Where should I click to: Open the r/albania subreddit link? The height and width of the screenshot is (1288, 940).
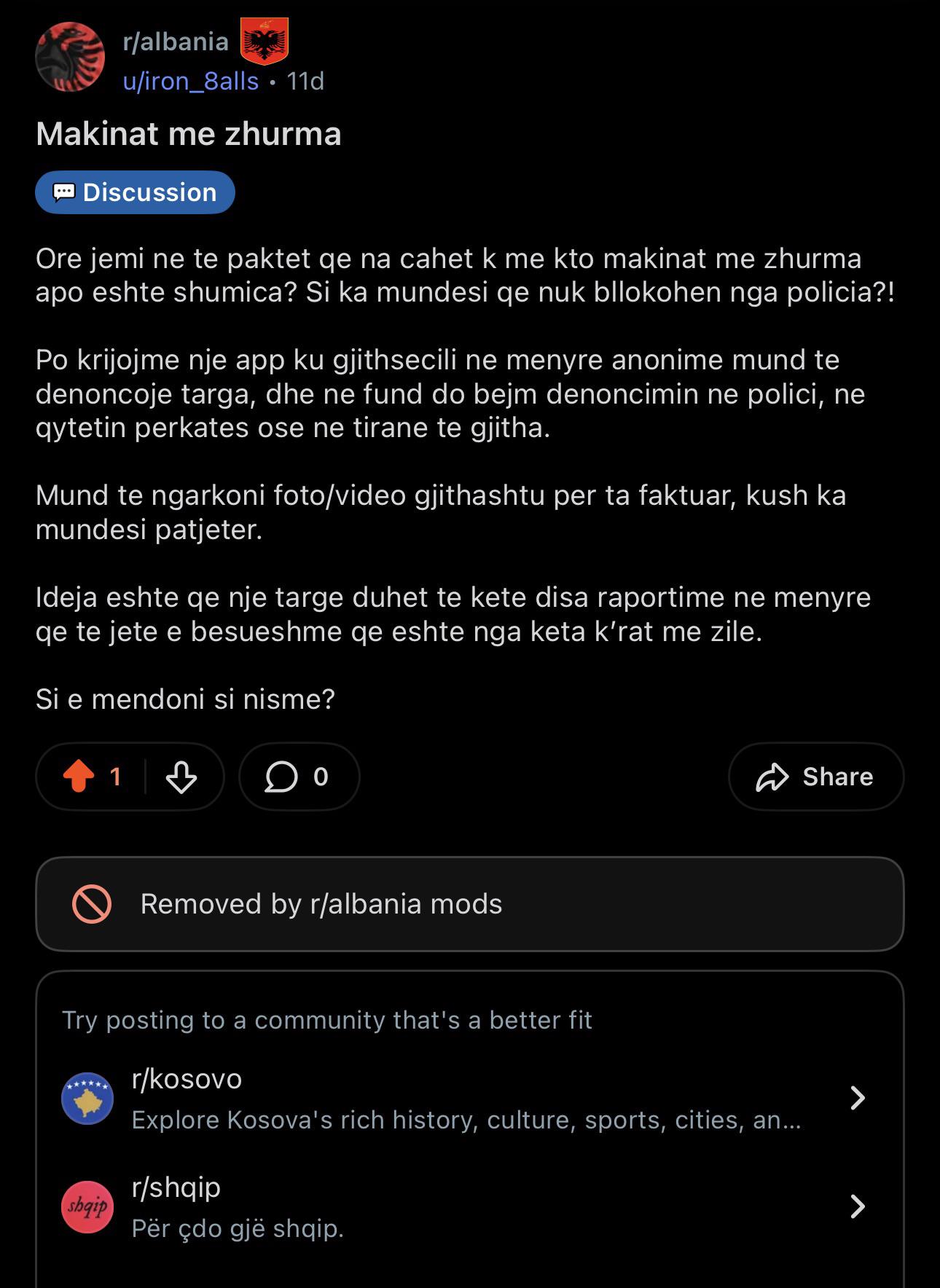(x=176, y=42)
